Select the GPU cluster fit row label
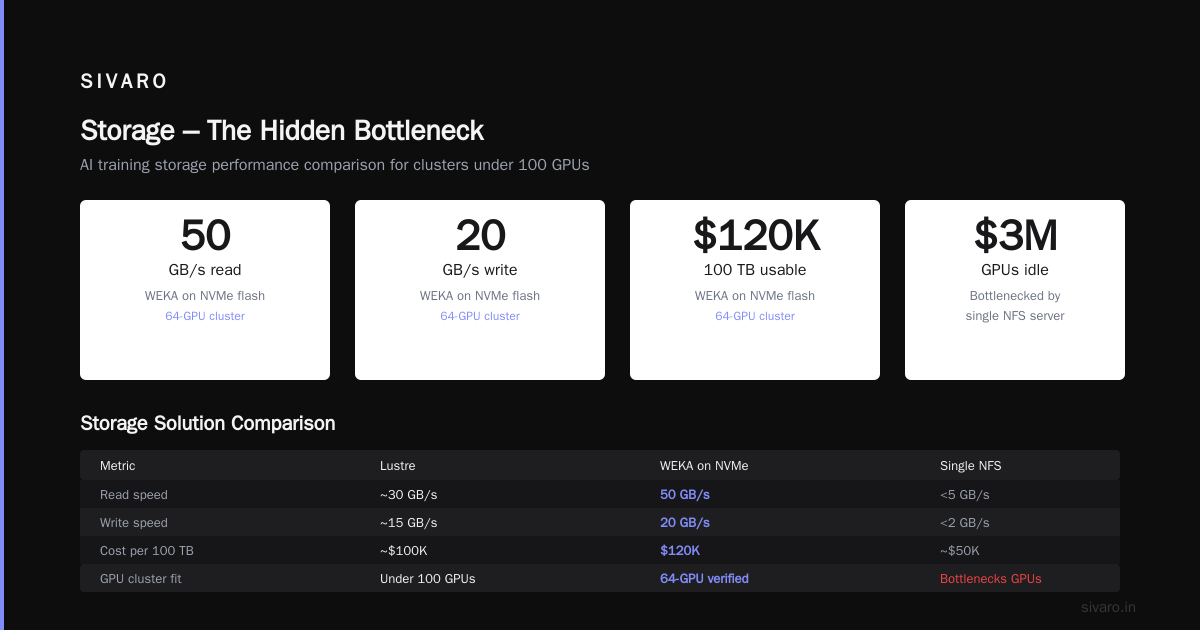Image resolution: width=1200 pixels, height=630 pixels. (x=141, y=578)
